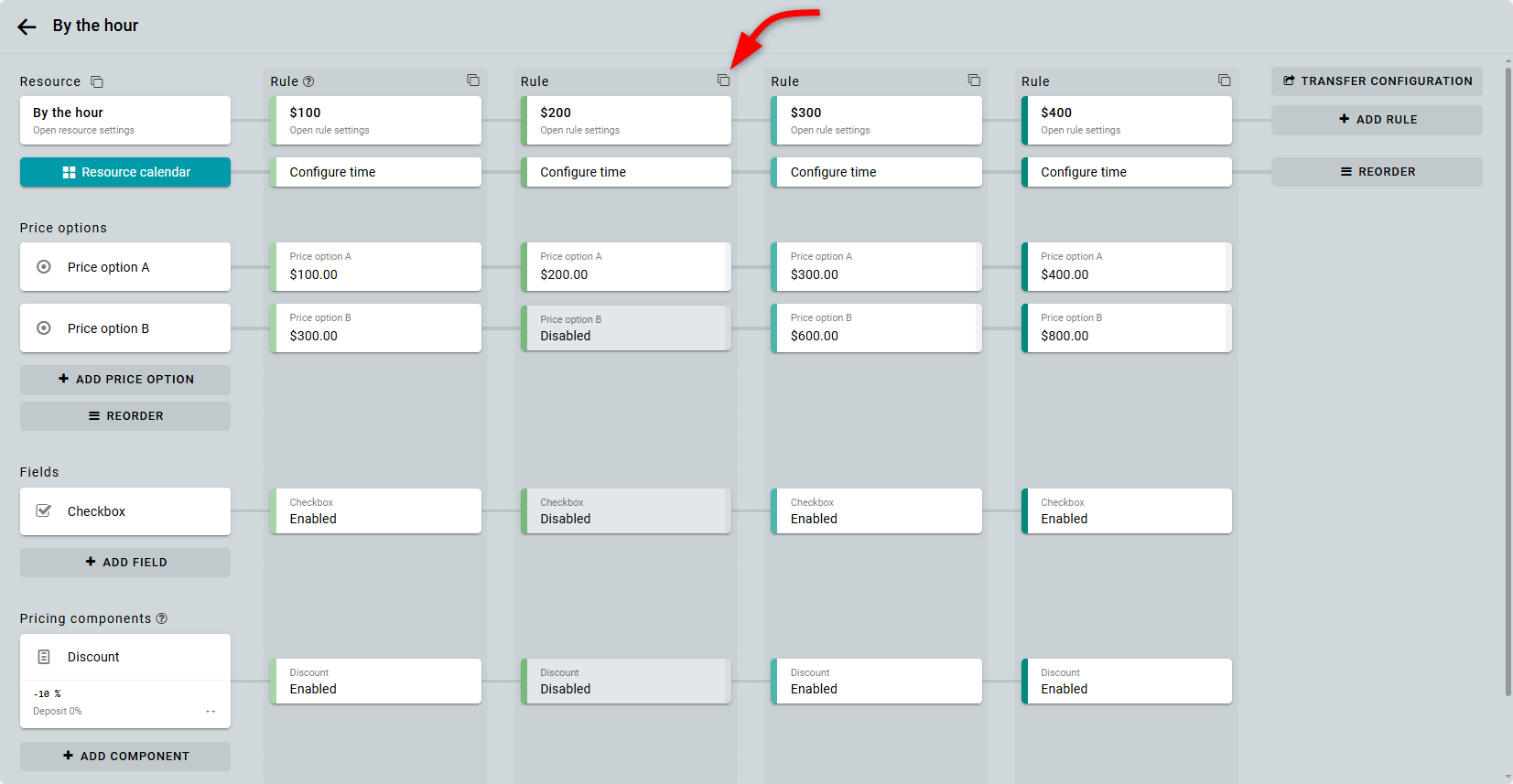Open the Checkbox field item

125,511
